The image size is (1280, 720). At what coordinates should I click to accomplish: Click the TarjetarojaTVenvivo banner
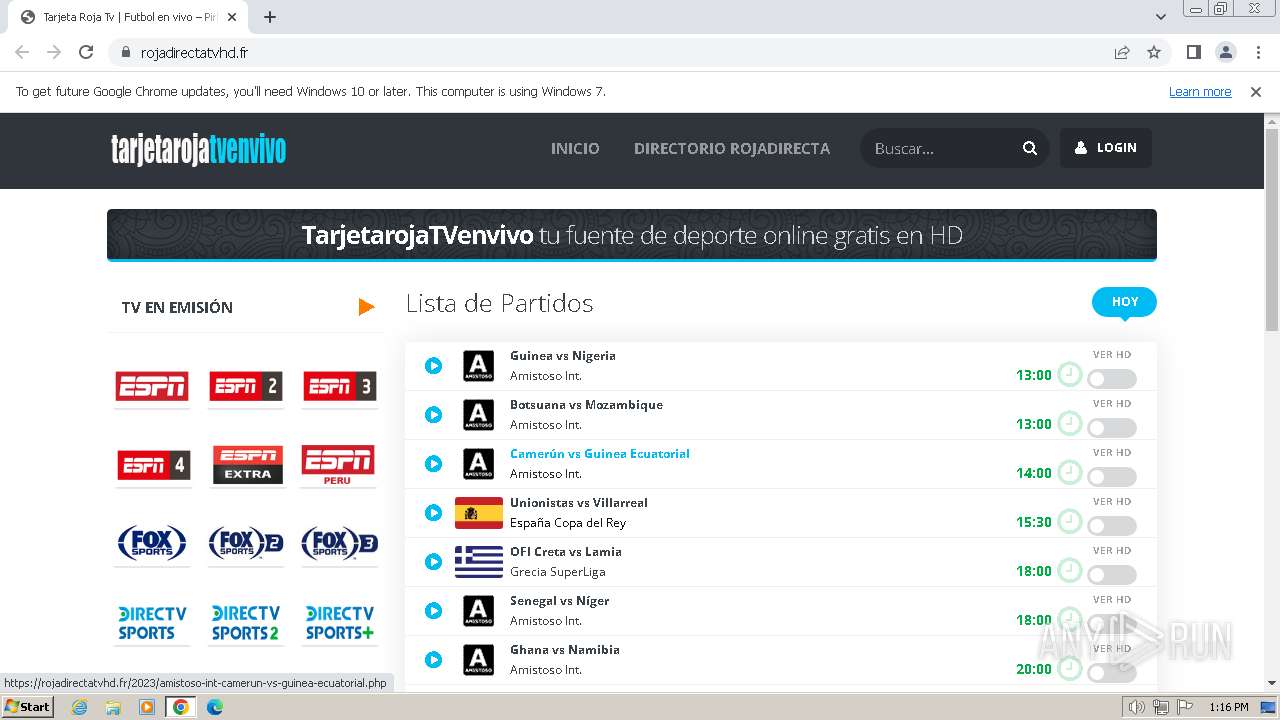click(632, 235)
